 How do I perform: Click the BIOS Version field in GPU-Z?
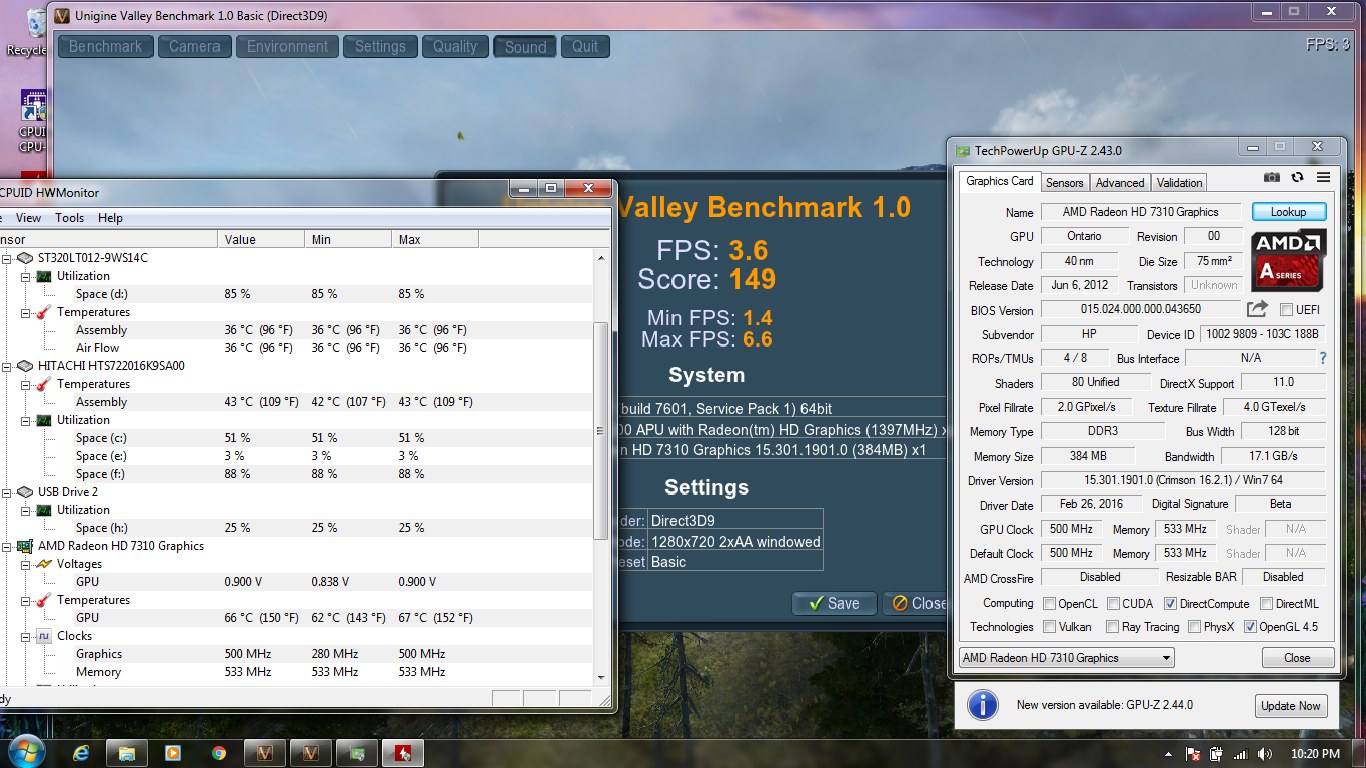tap(1140, 310)
